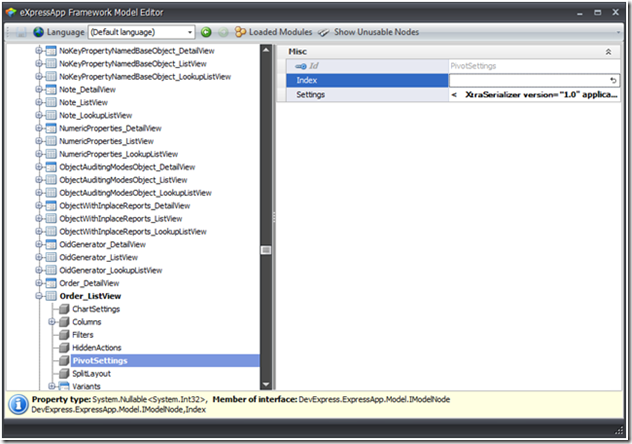Click the info icon in description panel
The image size is (632, 444).
tap(18, 405)
